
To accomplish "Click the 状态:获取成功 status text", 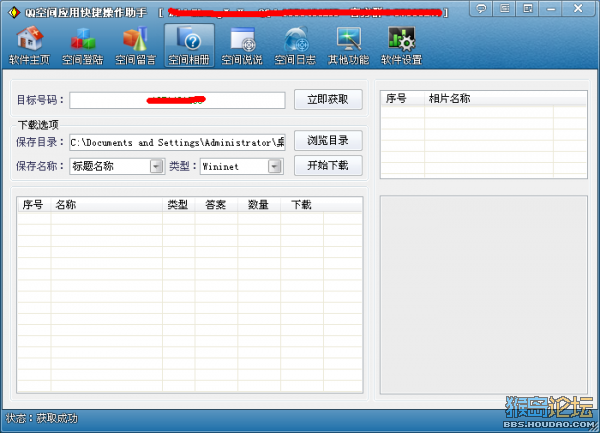I will (x=42, y=418).
